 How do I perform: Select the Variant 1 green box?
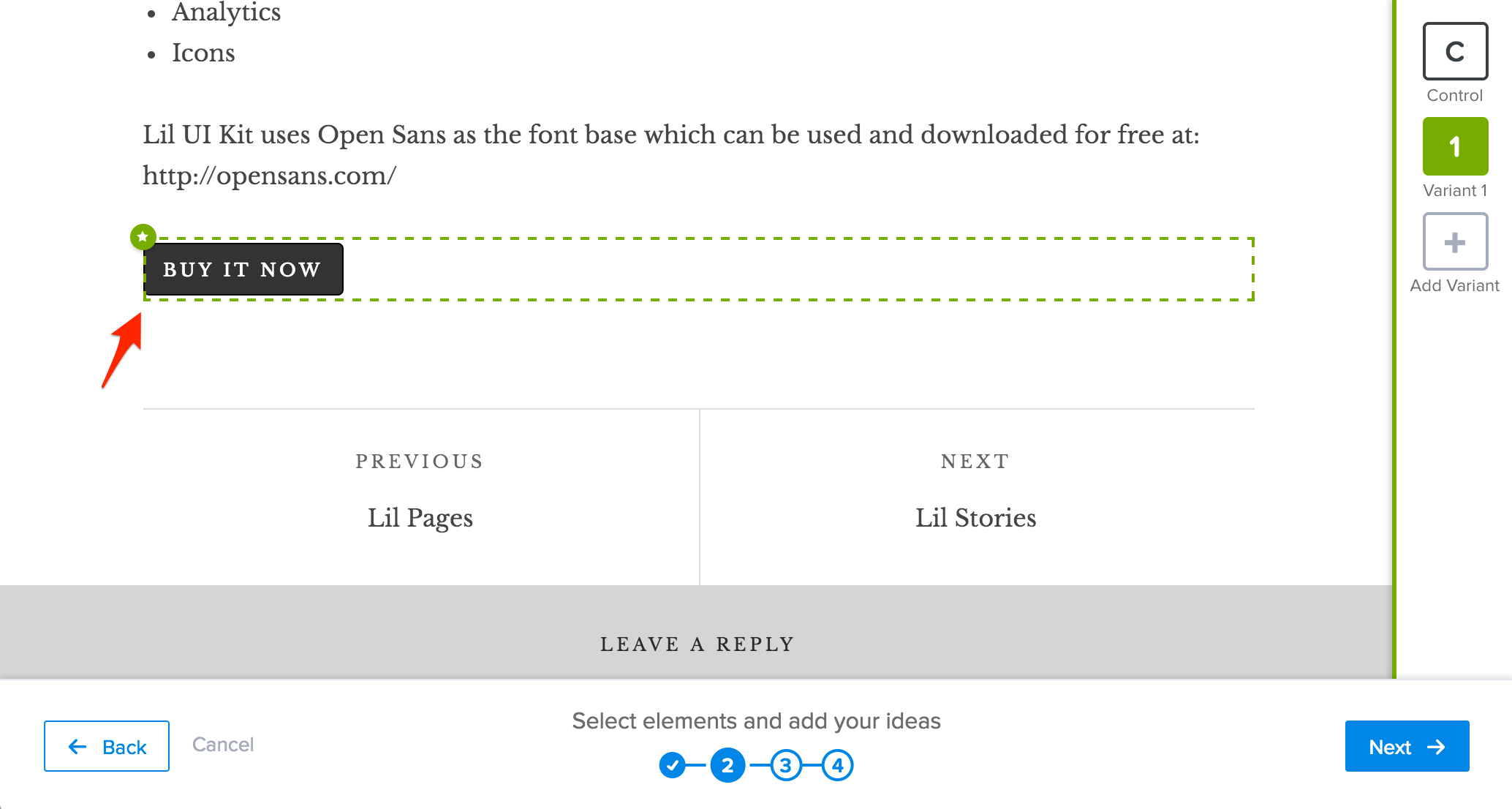pos(1455,146)
